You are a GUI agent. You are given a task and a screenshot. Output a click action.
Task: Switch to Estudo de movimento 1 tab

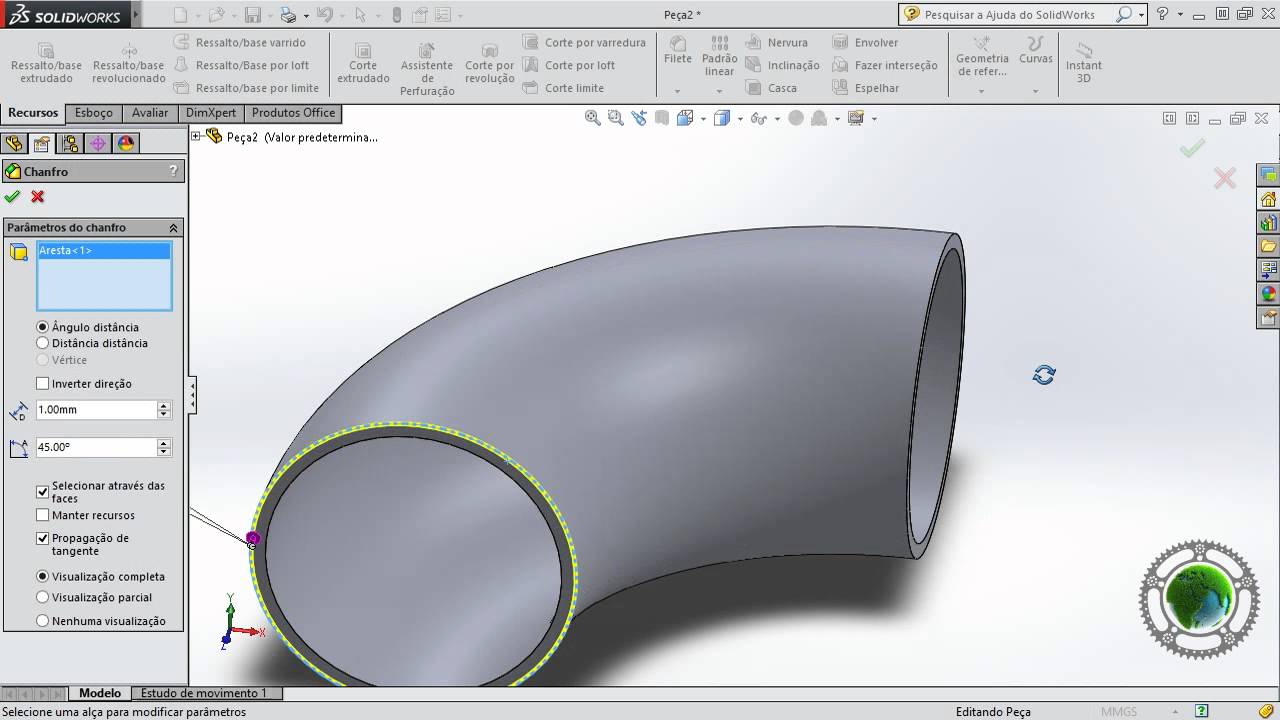point(204,693)
